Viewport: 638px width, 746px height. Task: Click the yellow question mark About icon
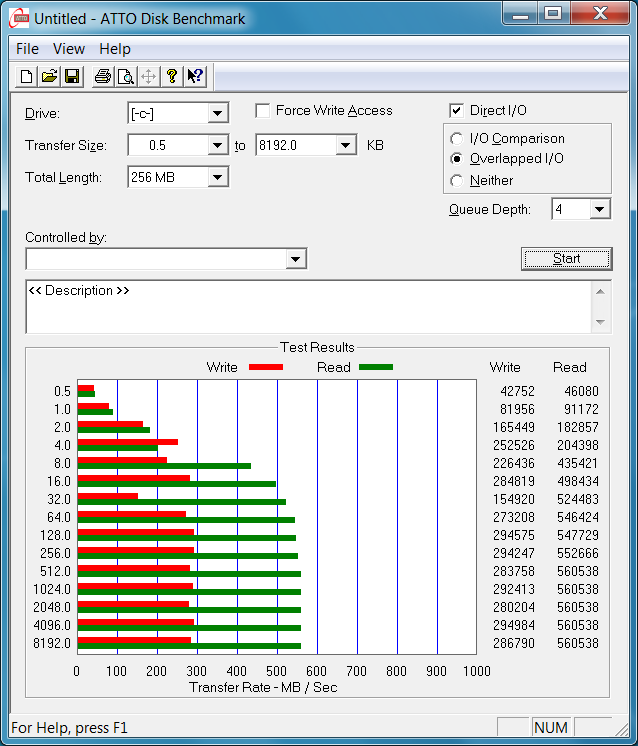point(172,76)
